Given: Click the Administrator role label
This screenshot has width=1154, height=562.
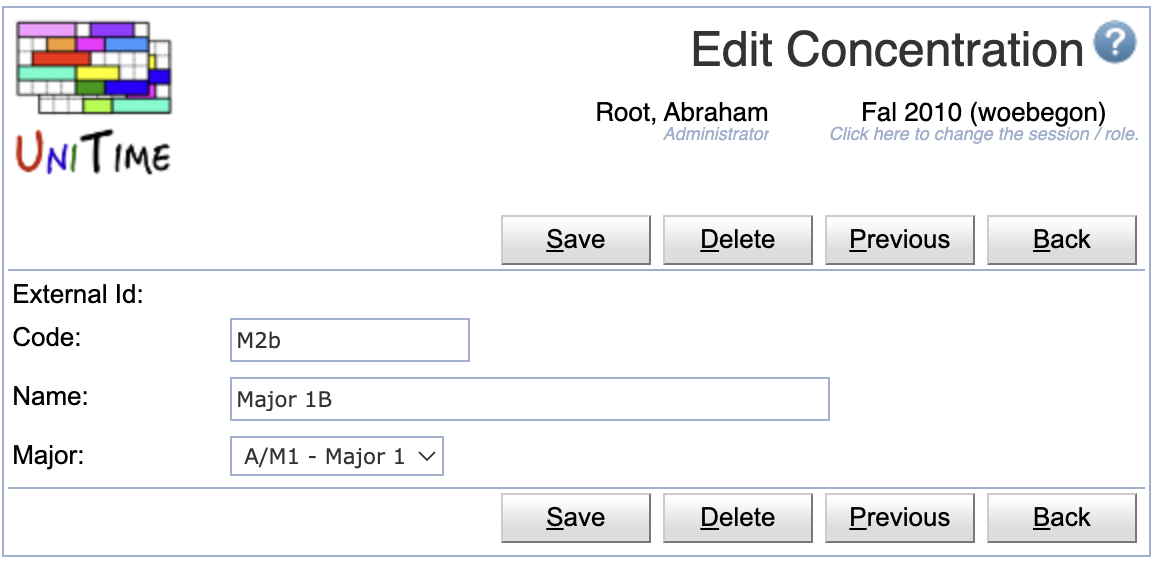Looking at the screenshot, I should click(x=715, y=134).
